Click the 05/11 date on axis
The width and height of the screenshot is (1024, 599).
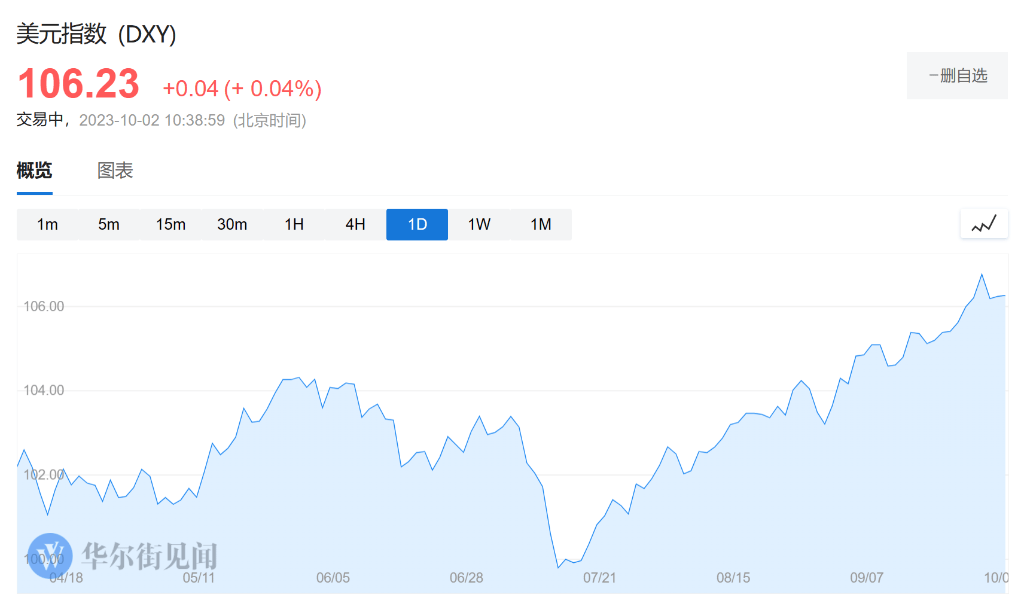199,578
